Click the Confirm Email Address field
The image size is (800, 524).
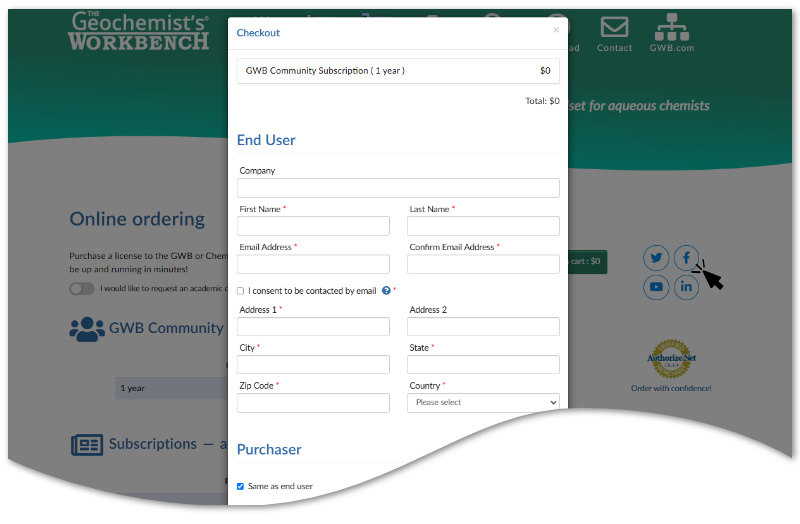(483, 264)
